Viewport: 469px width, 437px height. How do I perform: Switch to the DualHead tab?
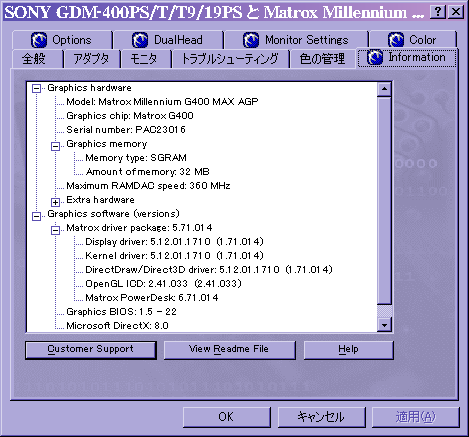pyautogui.click(x=168, y=40)
